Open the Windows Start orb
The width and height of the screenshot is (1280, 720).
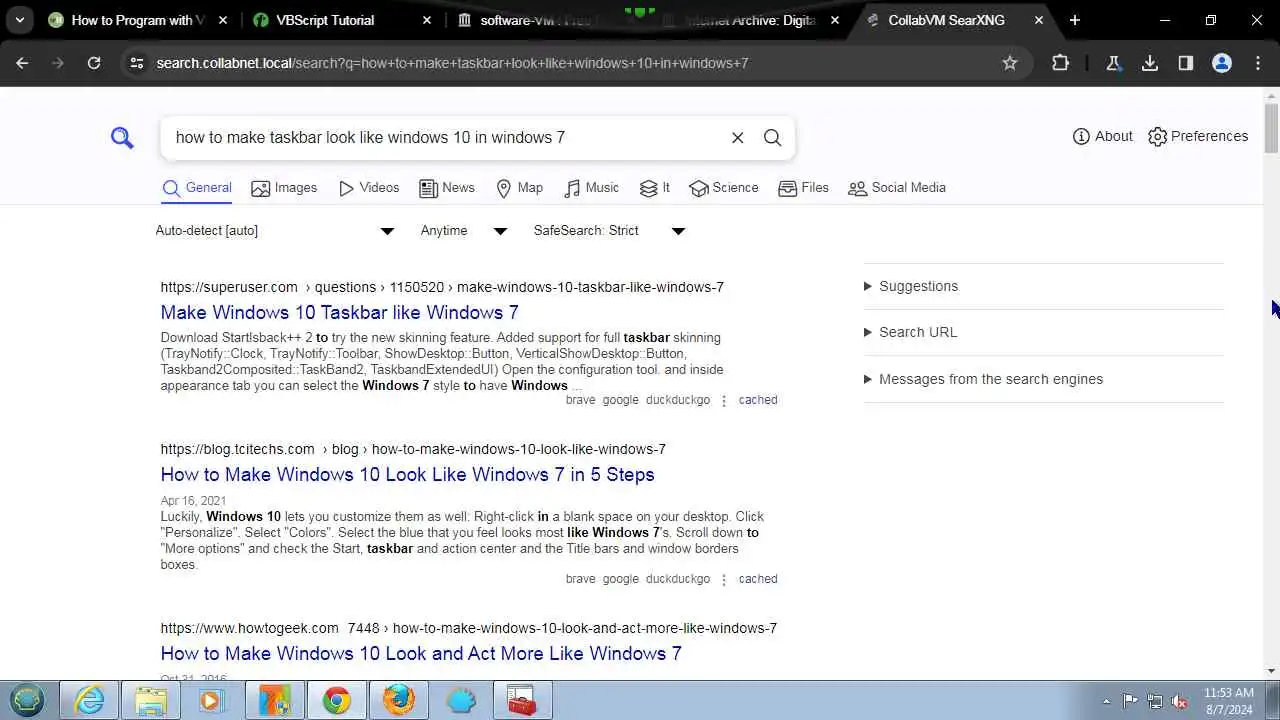pyautogui.click(x=27, y=700)
